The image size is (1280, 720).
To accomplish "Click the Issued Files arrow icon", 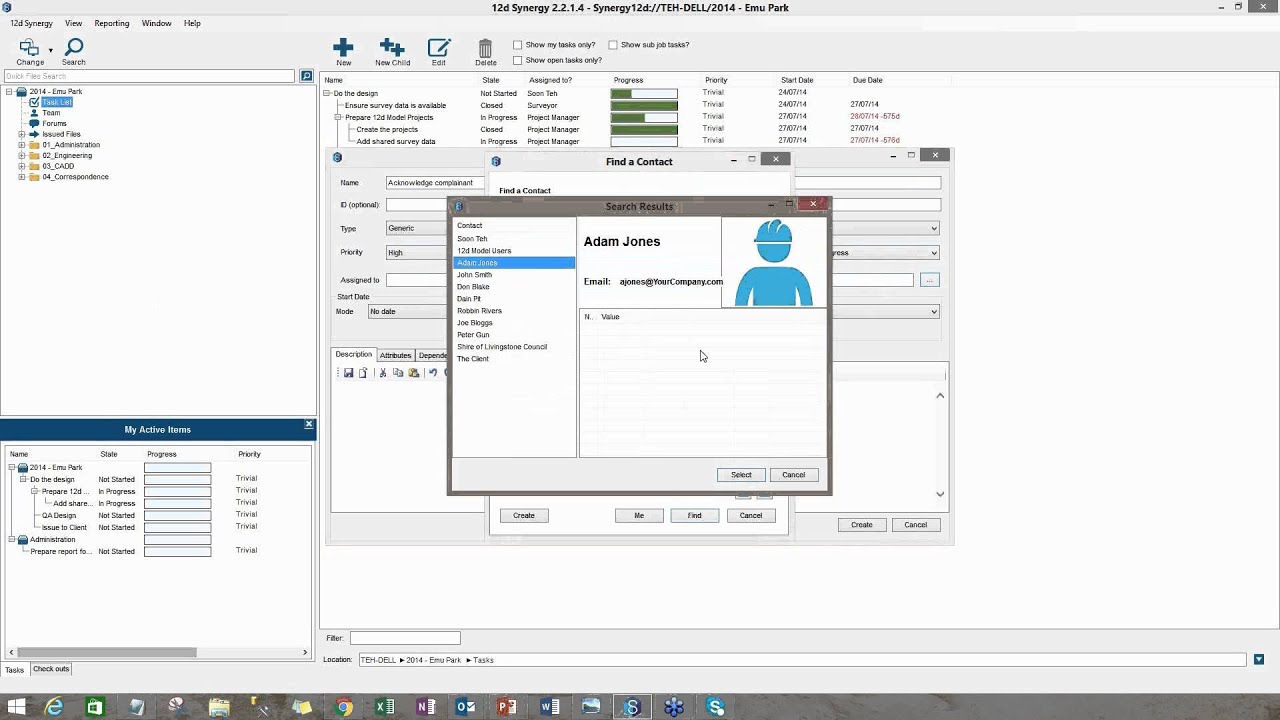I will (x=34, y=134).
